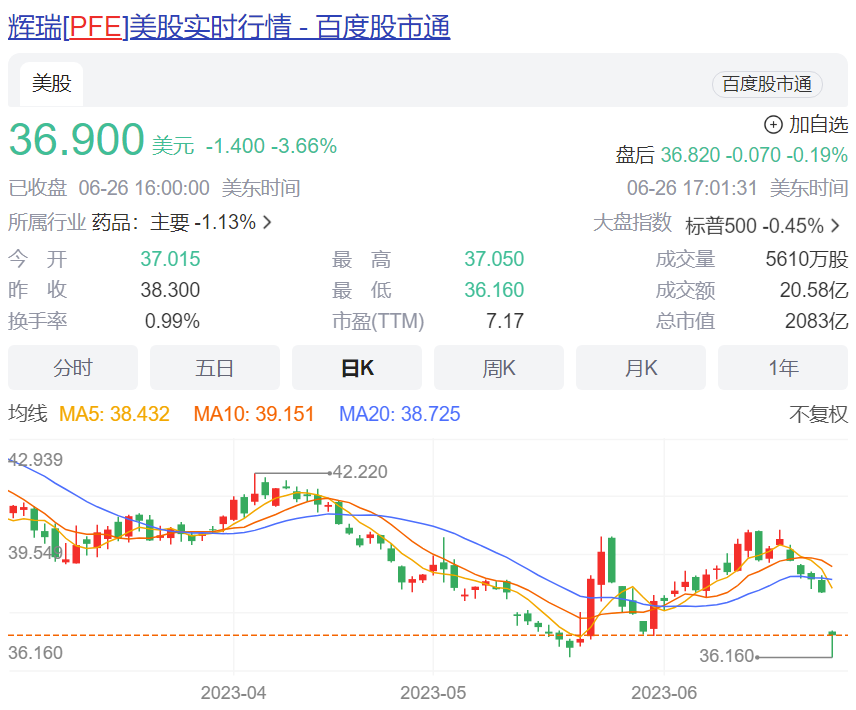Click the 今开 value 37.015
The width and height of the screenshot is (856, 710).
(170, 259)
